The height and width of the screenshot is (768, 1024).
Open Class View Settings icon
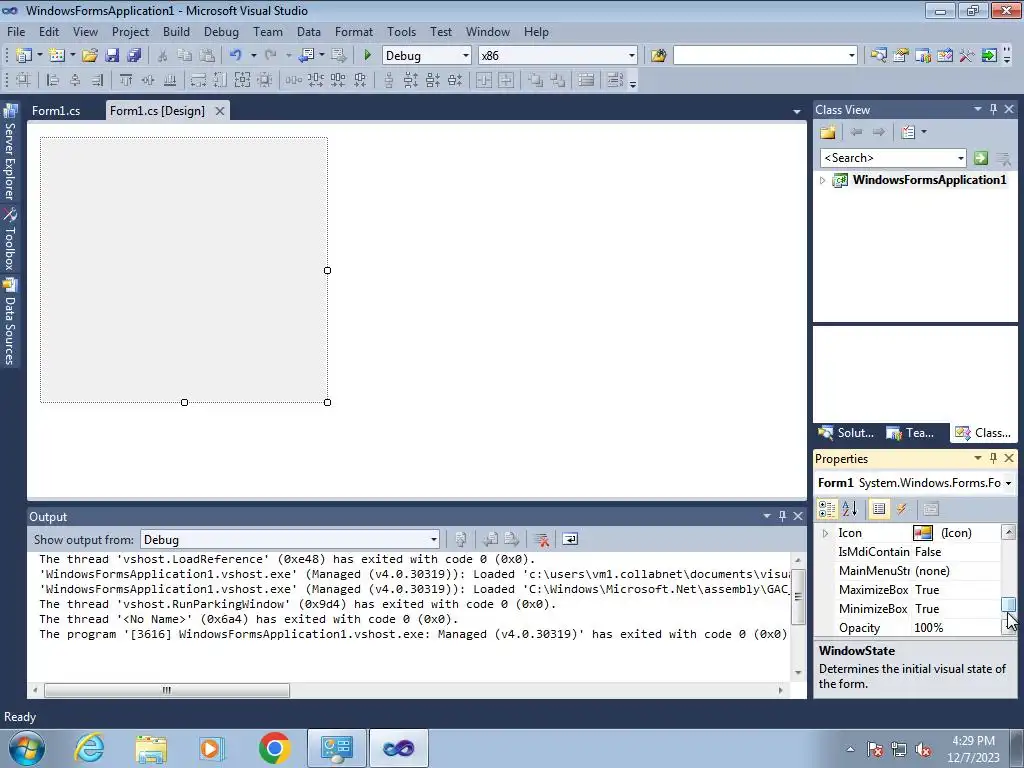[908, 132]
